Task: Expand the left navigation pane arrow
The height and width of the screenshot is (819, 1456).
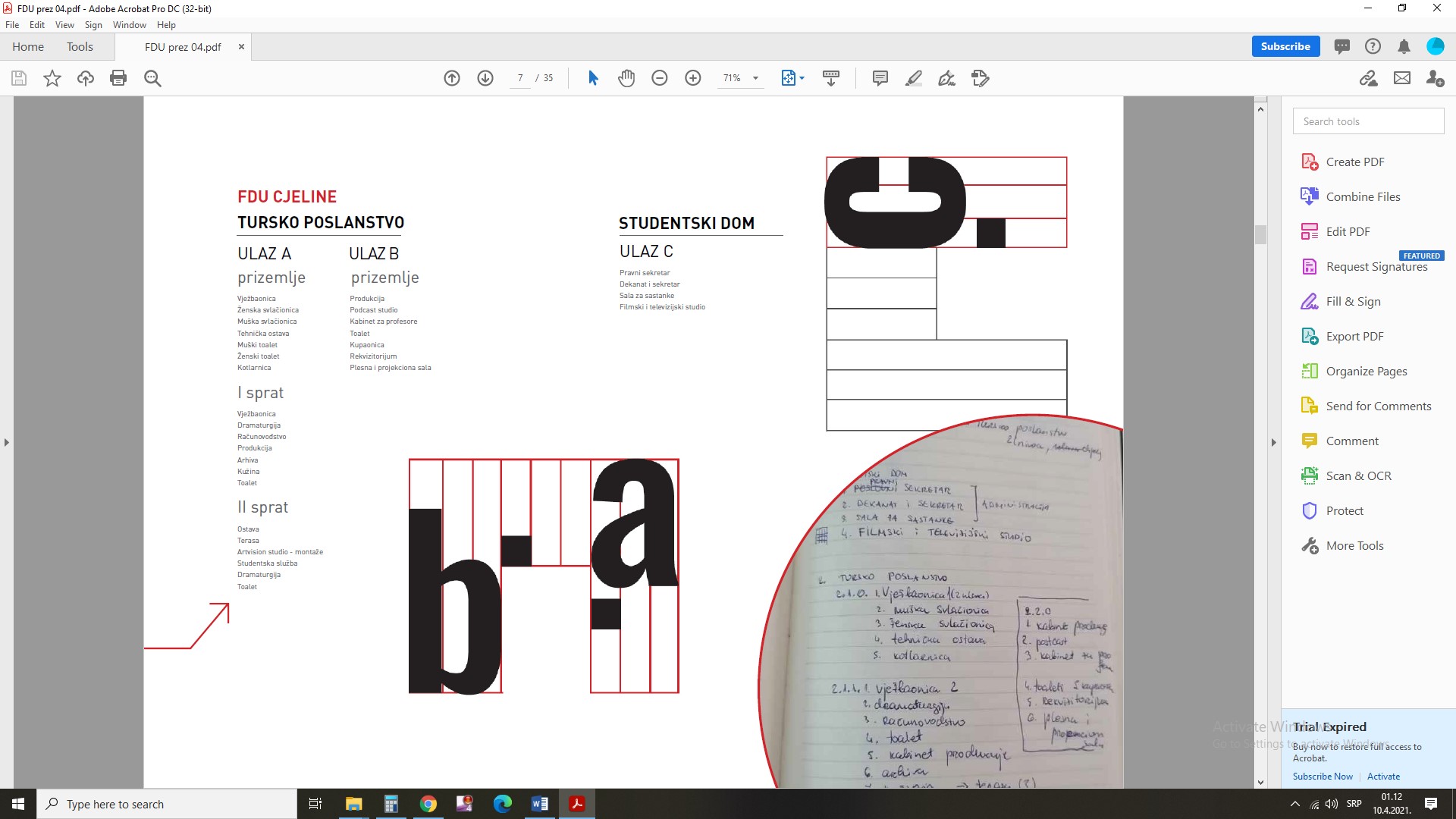Action: pos(7,442)
